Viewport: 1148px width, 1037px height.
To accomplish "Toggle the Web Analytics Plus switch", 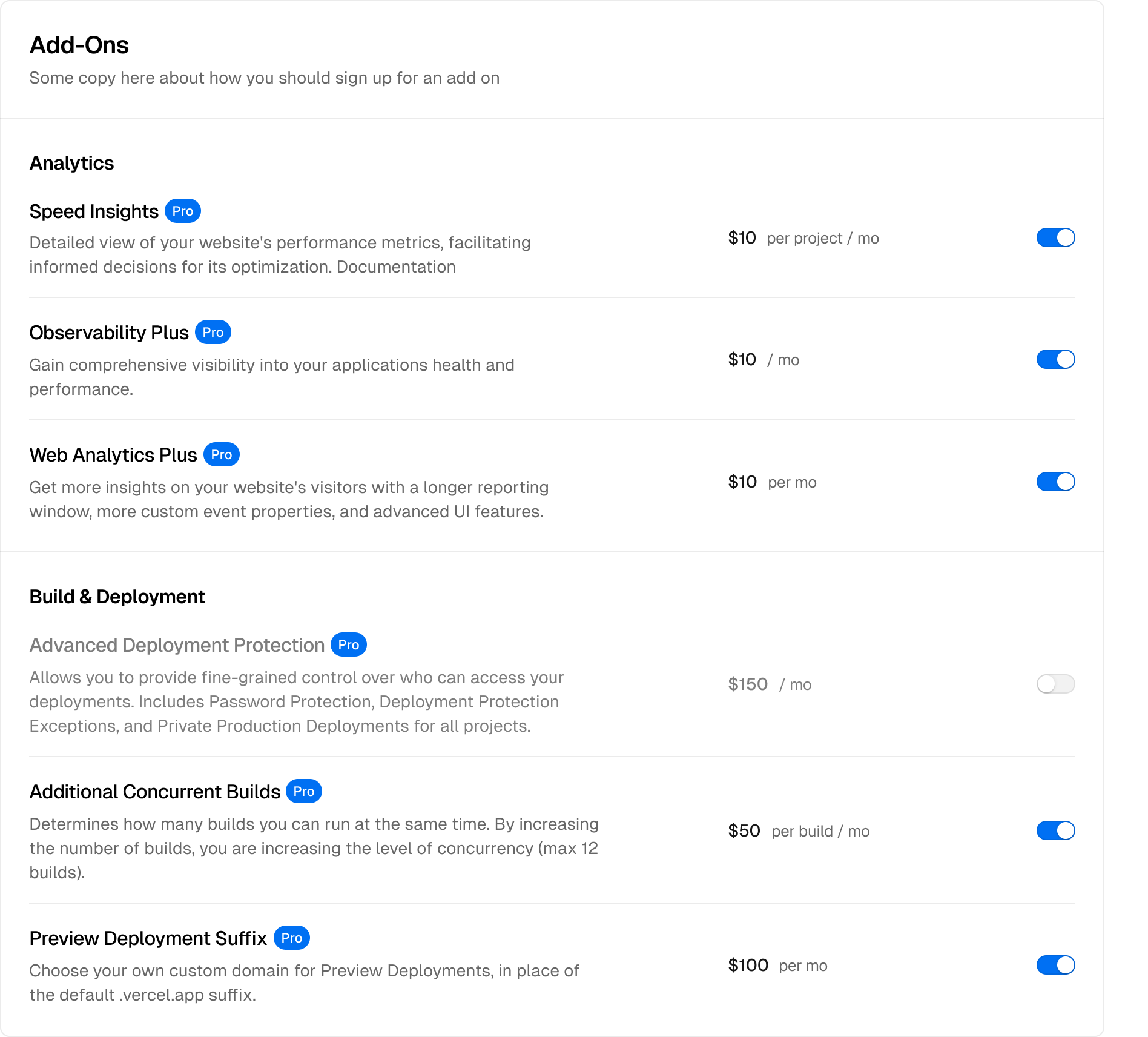I will [x=1055, y=482].
